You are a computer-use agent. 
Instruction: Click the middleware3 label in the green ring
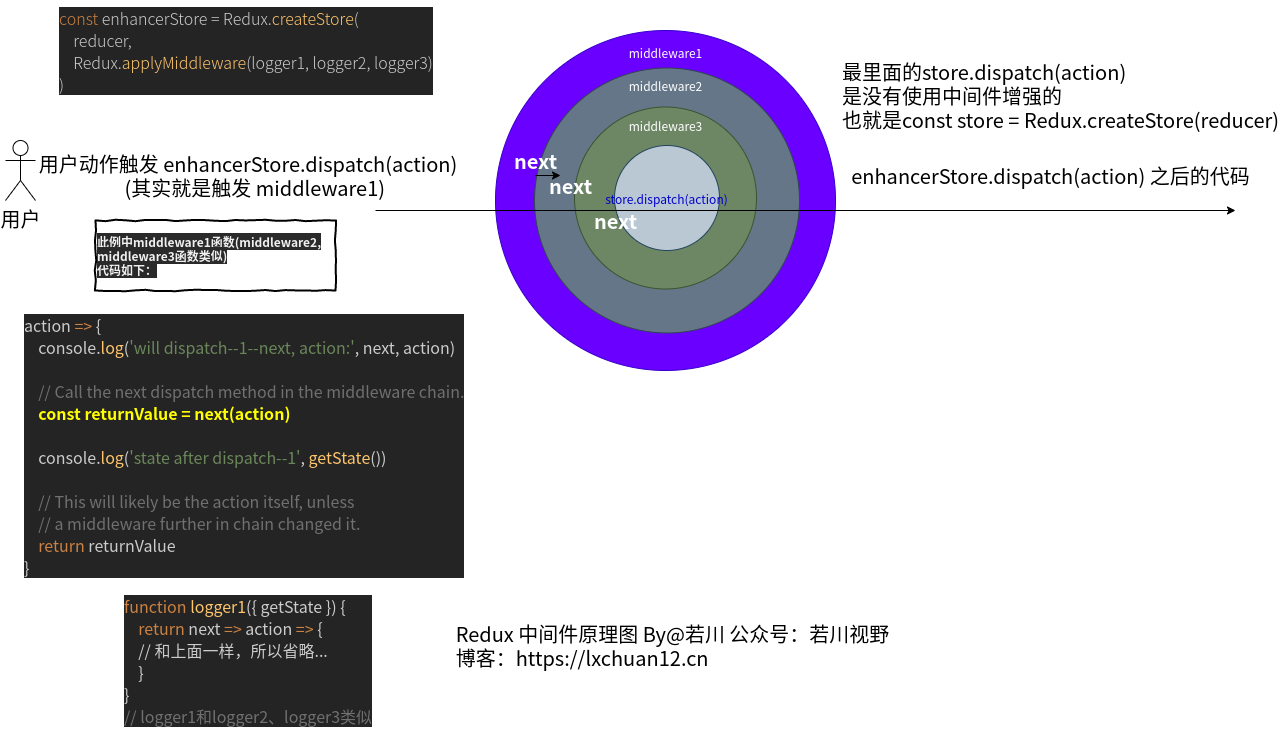click(665, 127)
